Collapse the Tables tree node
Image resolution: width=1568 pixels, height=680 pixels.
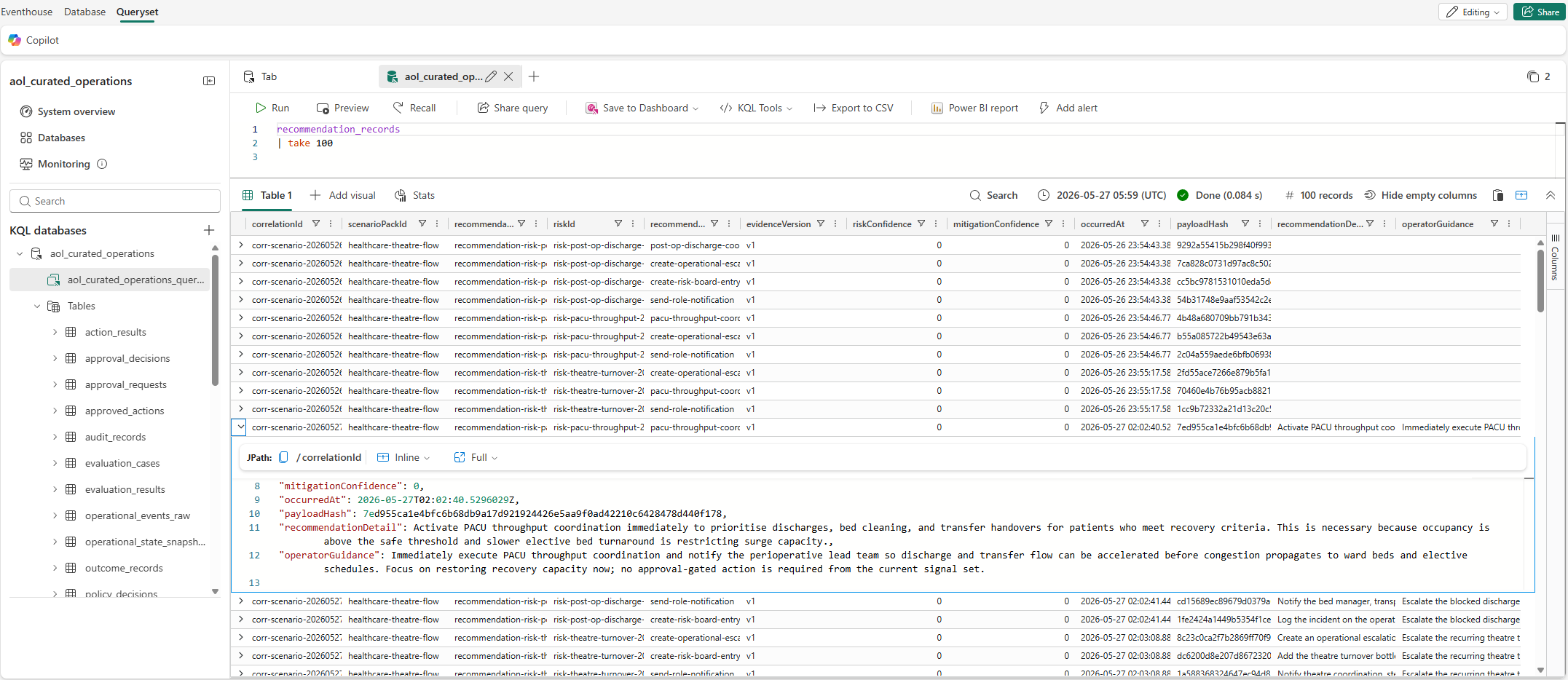(x=37, y=306)
